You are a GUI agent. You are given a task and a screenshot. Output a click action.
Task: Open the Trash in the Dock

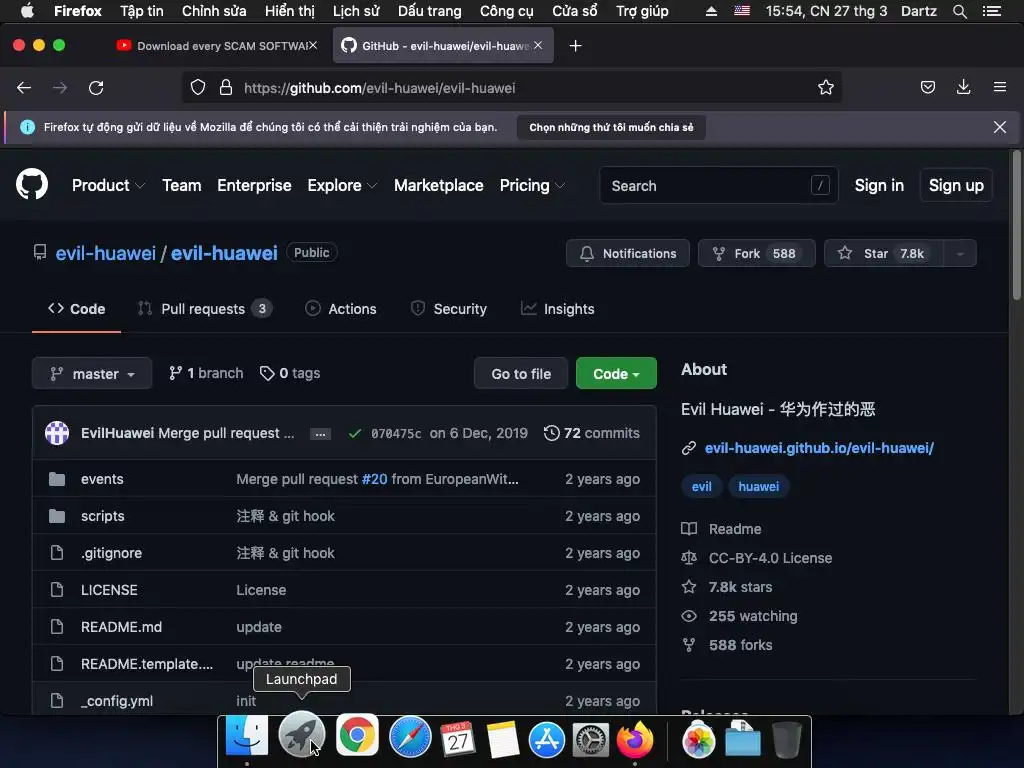[786, 739]
